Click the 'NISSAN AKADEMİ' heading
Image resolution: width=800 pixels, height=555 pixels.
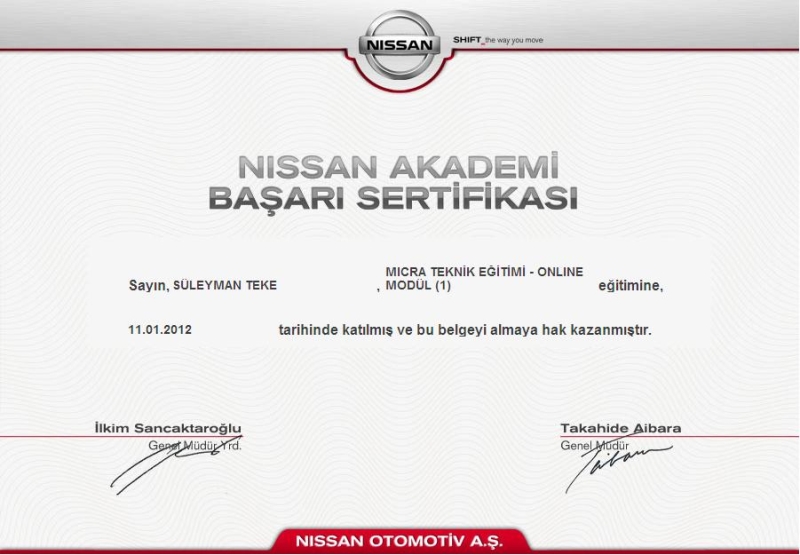[x=398, y=166]
